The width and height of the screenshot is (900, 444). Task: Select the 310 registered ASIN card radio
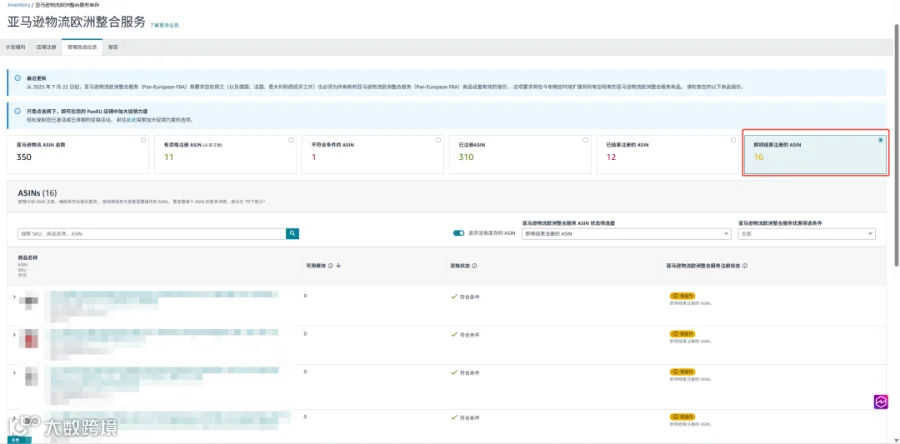tap(586, 139)
